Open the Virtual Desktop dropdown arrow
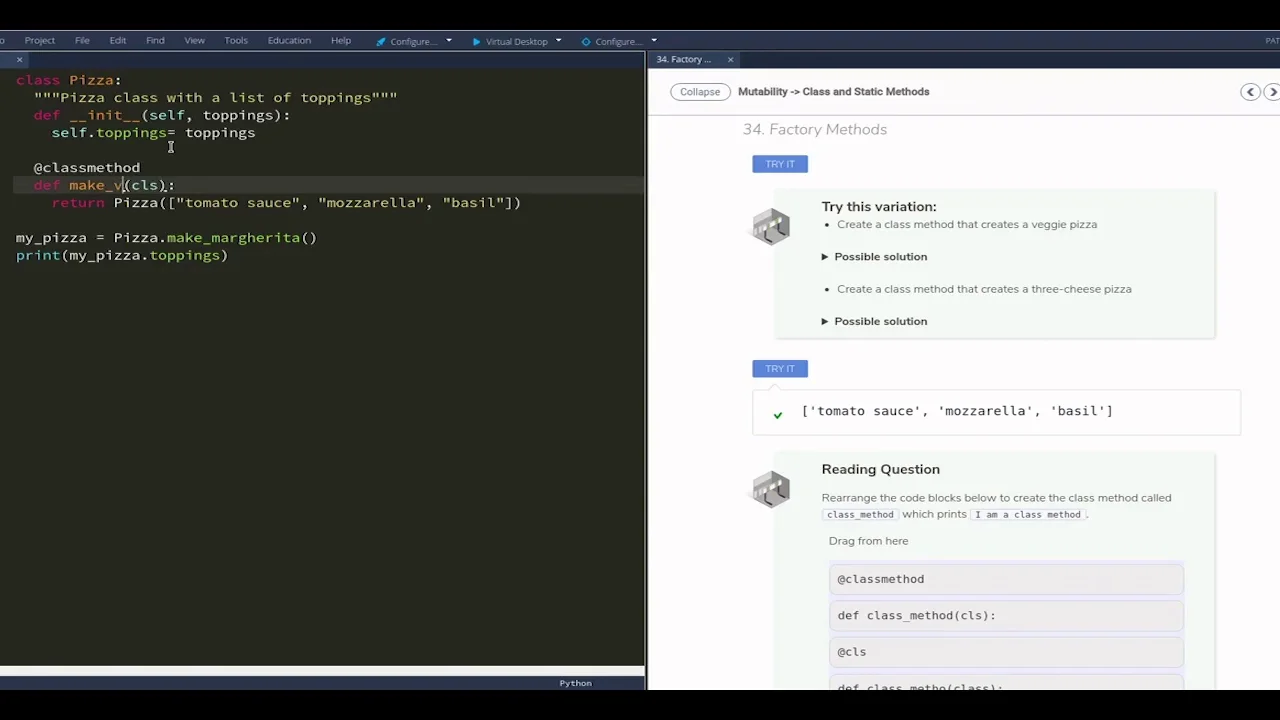This screenshot has width=1280, height=720. coord(558,41)
